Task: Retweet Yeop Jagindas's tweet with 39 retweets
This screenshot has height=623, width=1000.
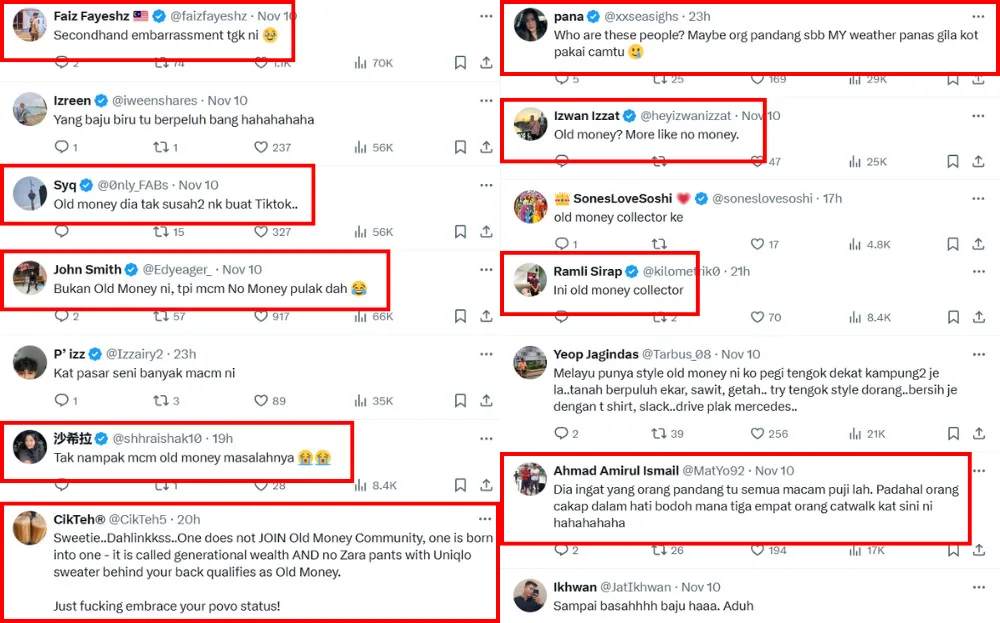Action: [x=659, y=433]
